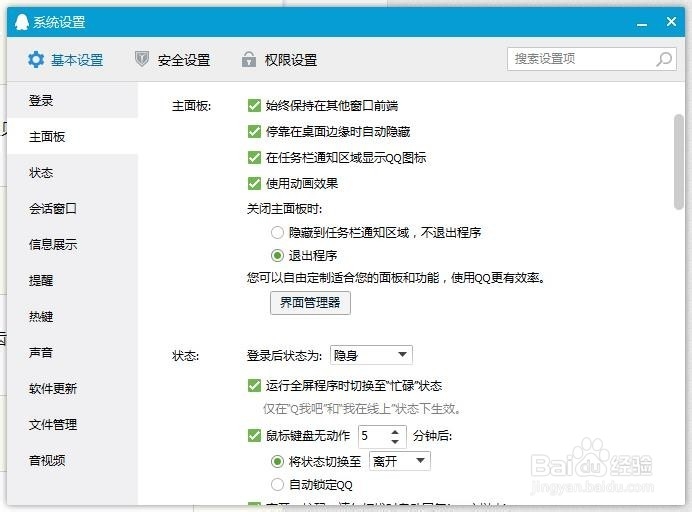Increase the idle minutes with up arrow

(395, 431)
